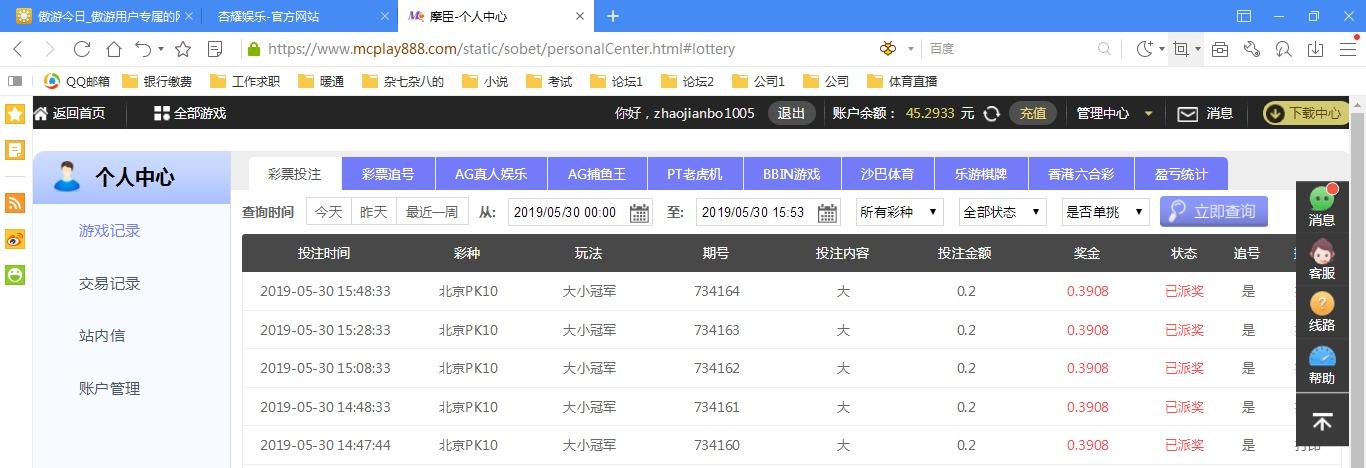Image resolution: width=1366 pixels, height=468 pixels.
Task: Open the toolbox briefcase icon
Action: click(1220, 48)
